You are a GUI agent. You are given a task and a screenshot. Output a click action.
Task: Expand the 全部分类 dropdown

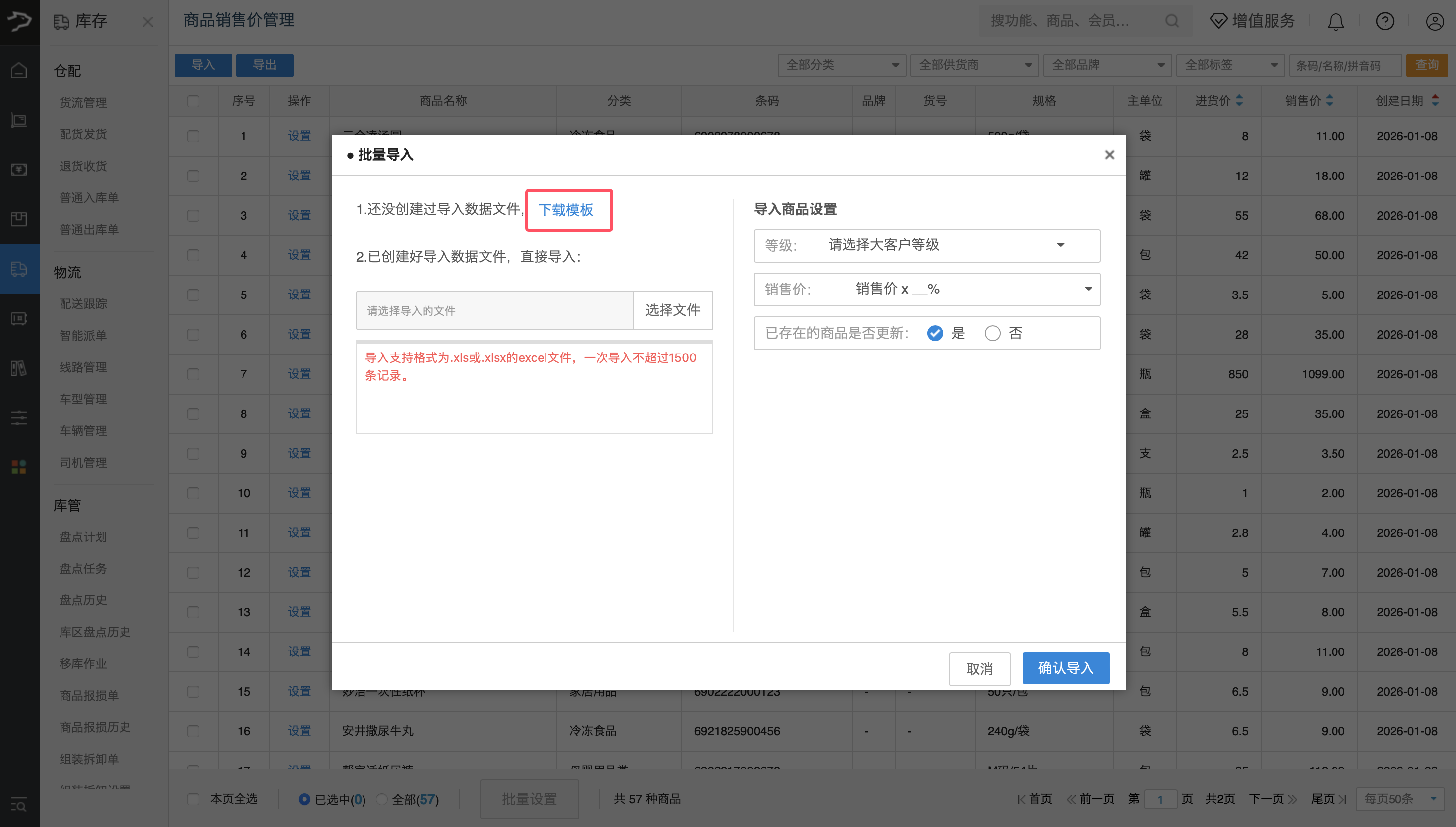[x=842, y=65]
